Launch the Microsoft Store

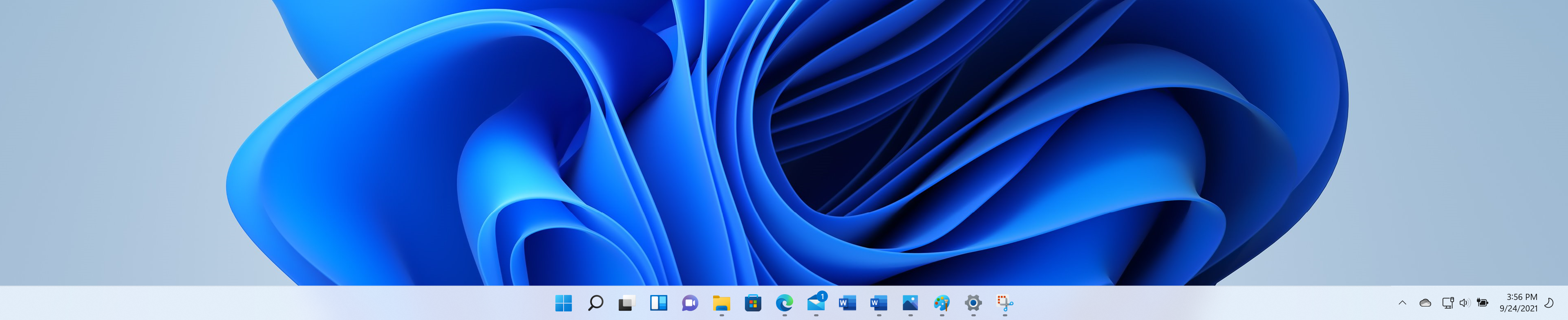(753, 303)
